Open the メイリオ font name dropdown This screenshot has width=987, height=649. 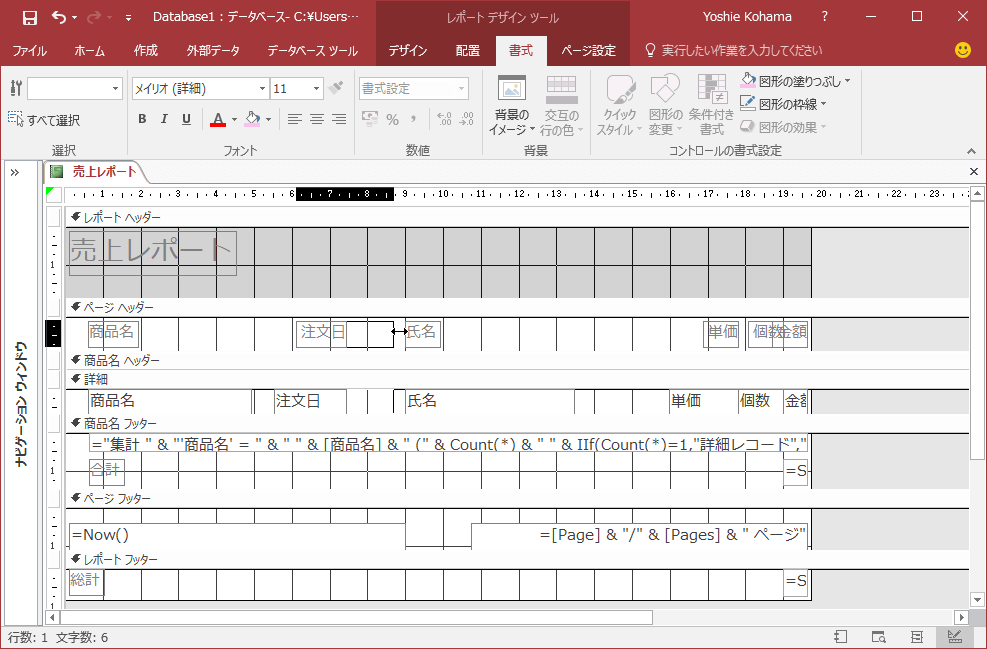[262, 89]
